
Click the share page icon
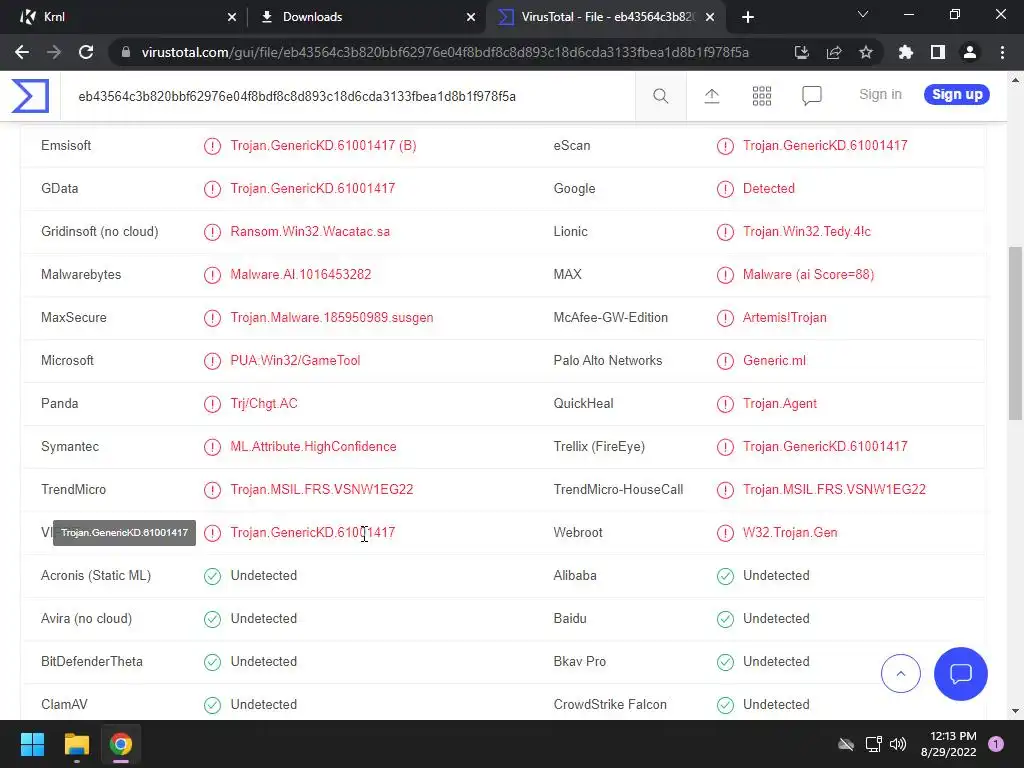point(834,53)
